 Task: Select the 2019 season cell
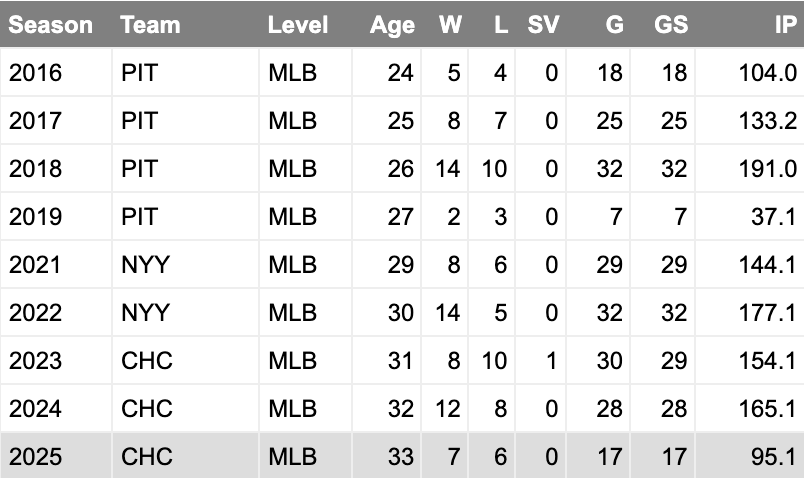pos(56,216)
